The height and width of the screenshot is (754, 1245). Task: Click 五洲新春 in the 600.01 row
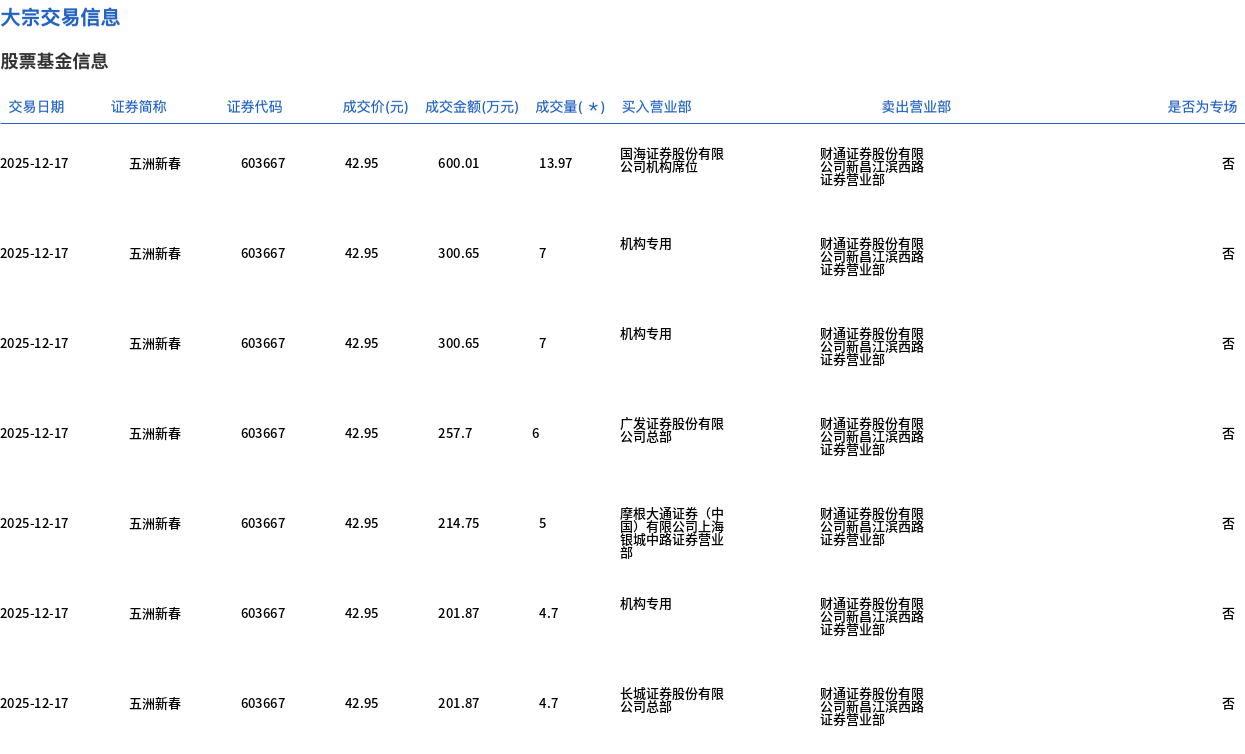tap(155, 163)
